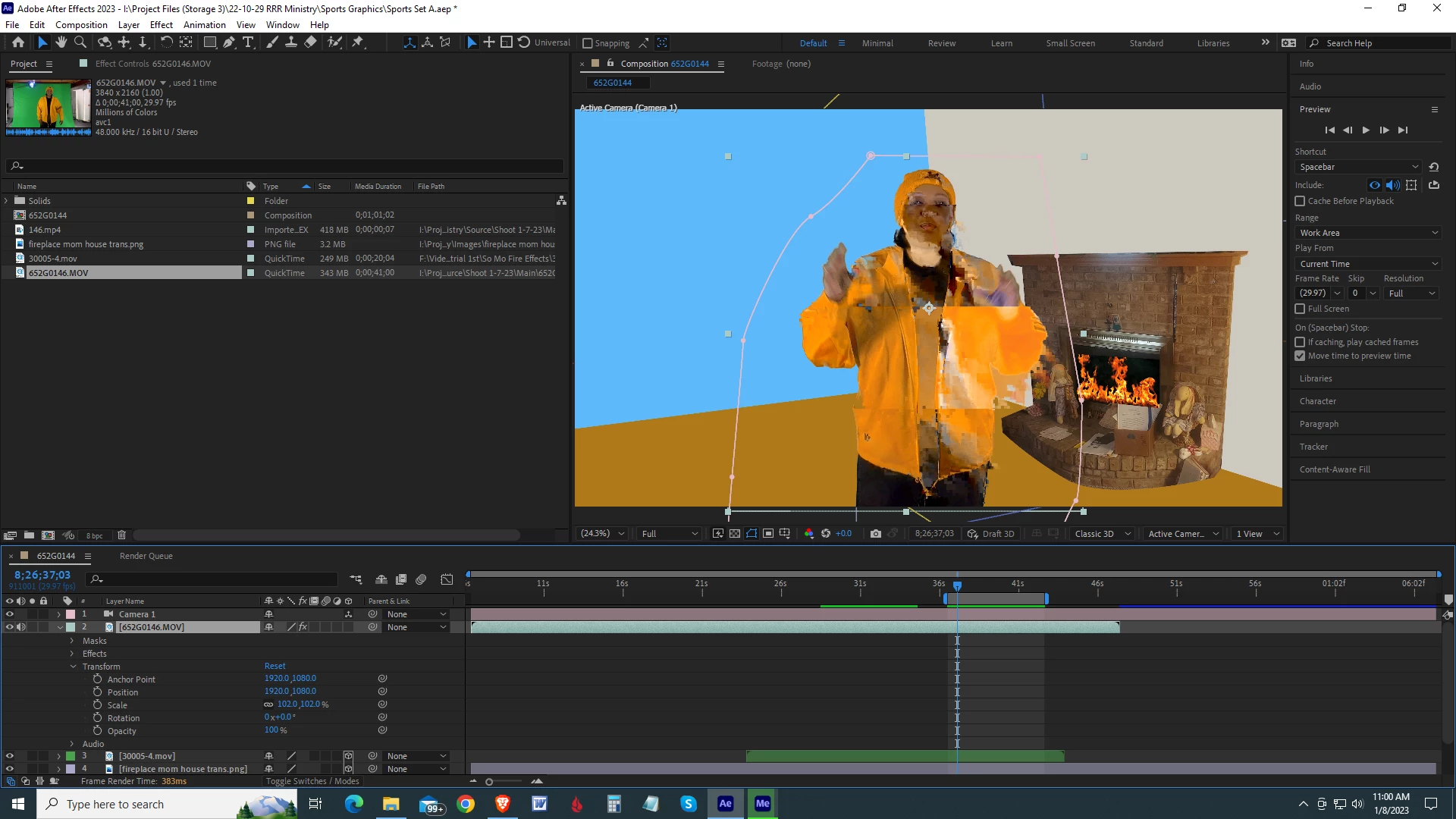Click Toggle Switches / Modes button
Viewport: 1456px width, 819px height.
(x=312, y=781)
